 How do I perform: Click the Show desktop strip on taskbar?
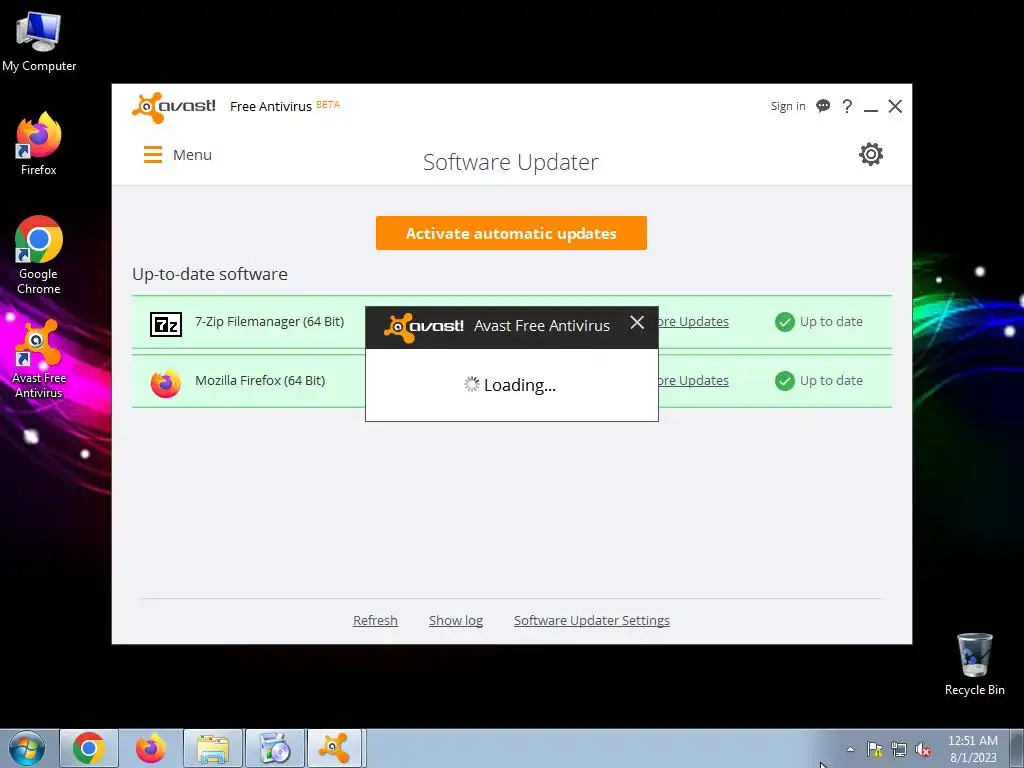pos(1018,748)
